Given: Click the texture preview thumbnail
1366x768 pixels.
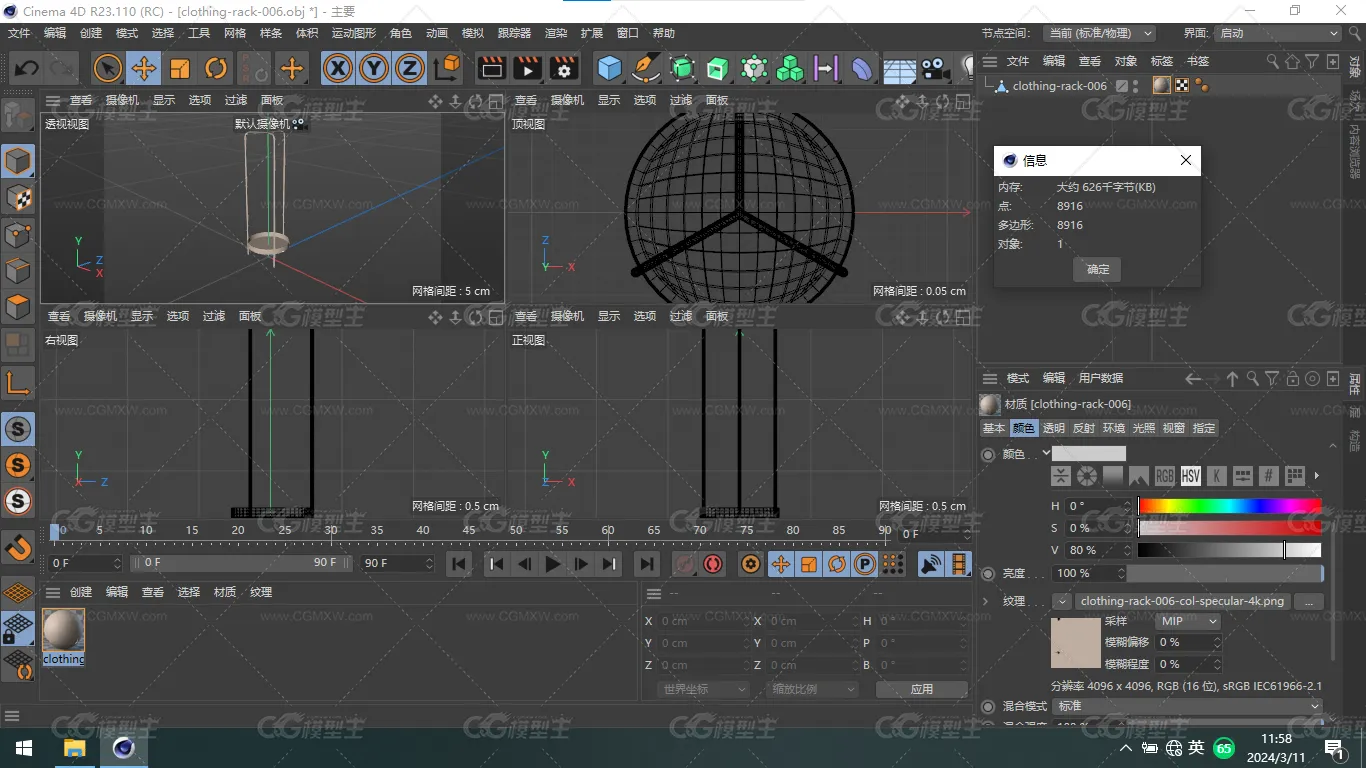Looking at the screenshot, I should (x=1076, y=642).
